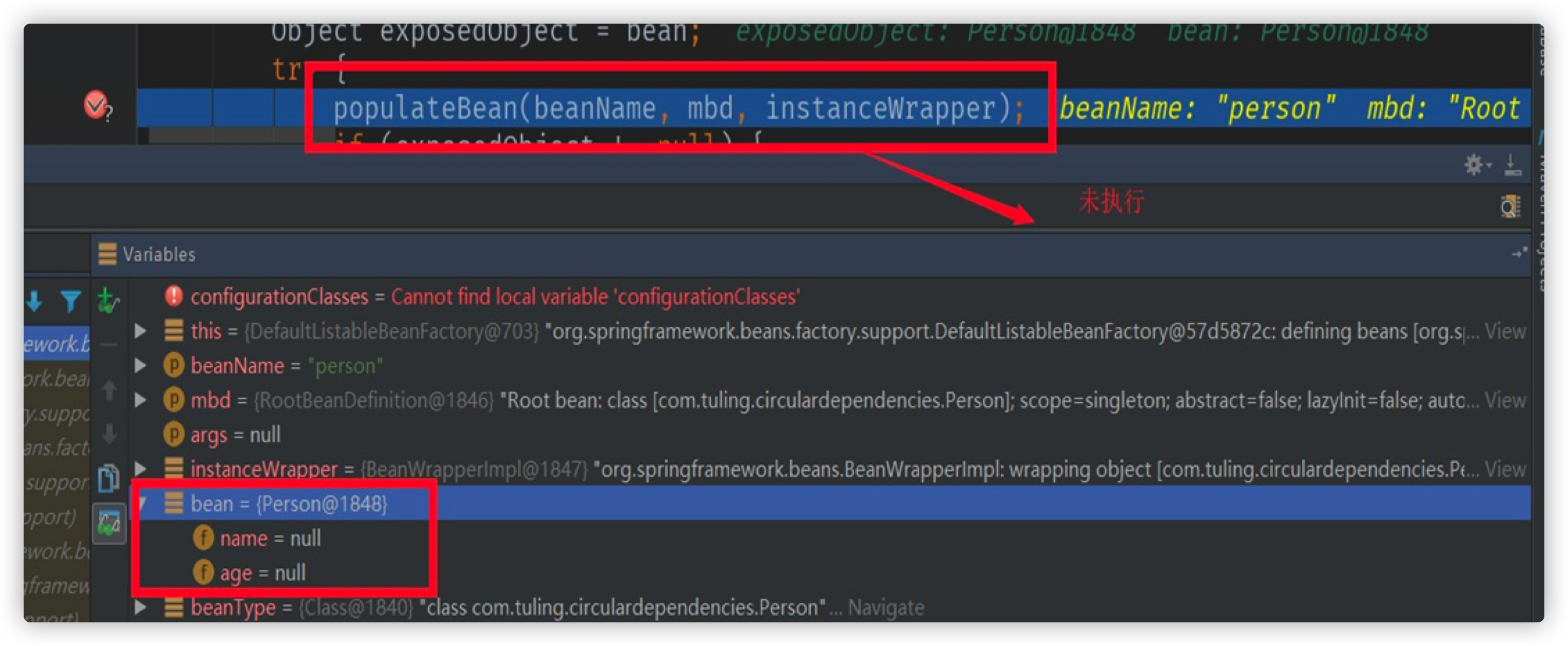Click the beanName "person" value text
This screenshot has width=1568, height=646.
click(345, 366)
